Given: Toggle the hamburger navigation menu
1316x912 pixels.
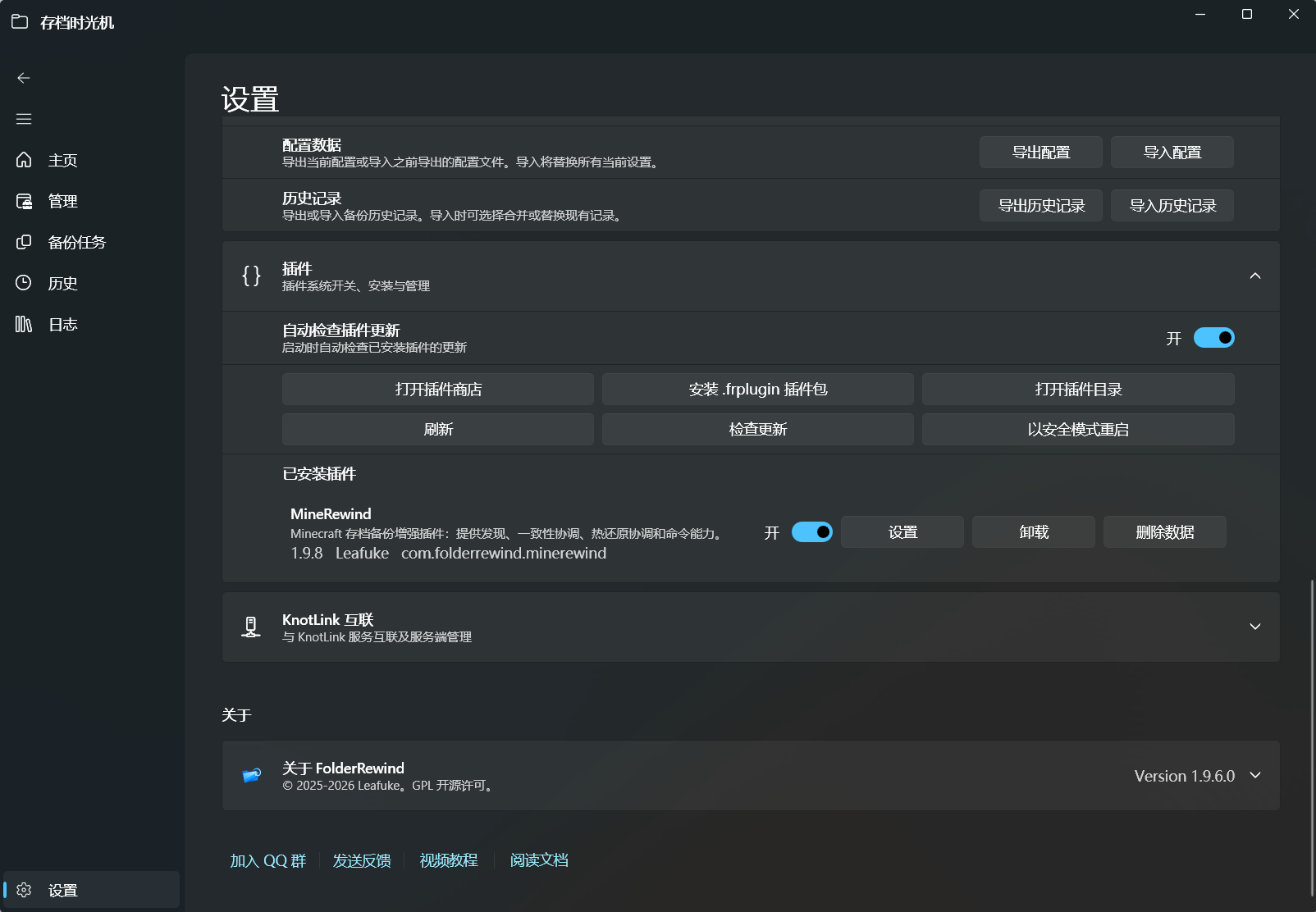Looking at the screenshot, I should [x=24, y=119].
